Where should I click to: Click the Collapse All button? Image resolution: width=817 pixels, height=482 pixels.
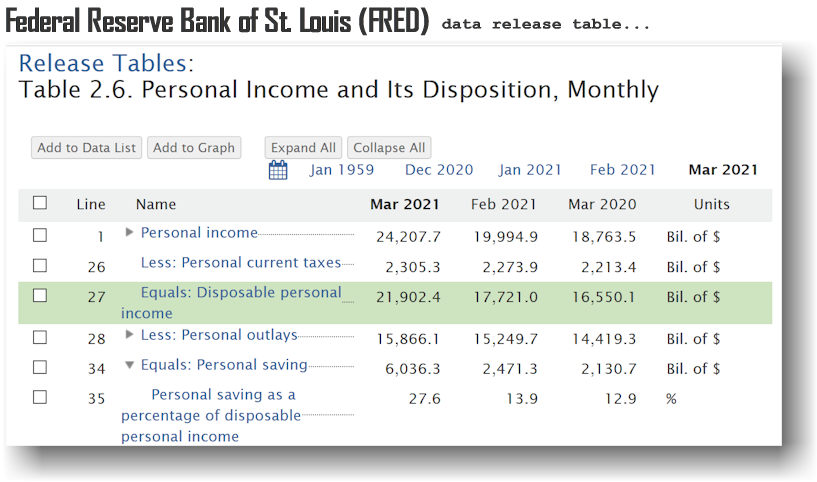[389, 147]
